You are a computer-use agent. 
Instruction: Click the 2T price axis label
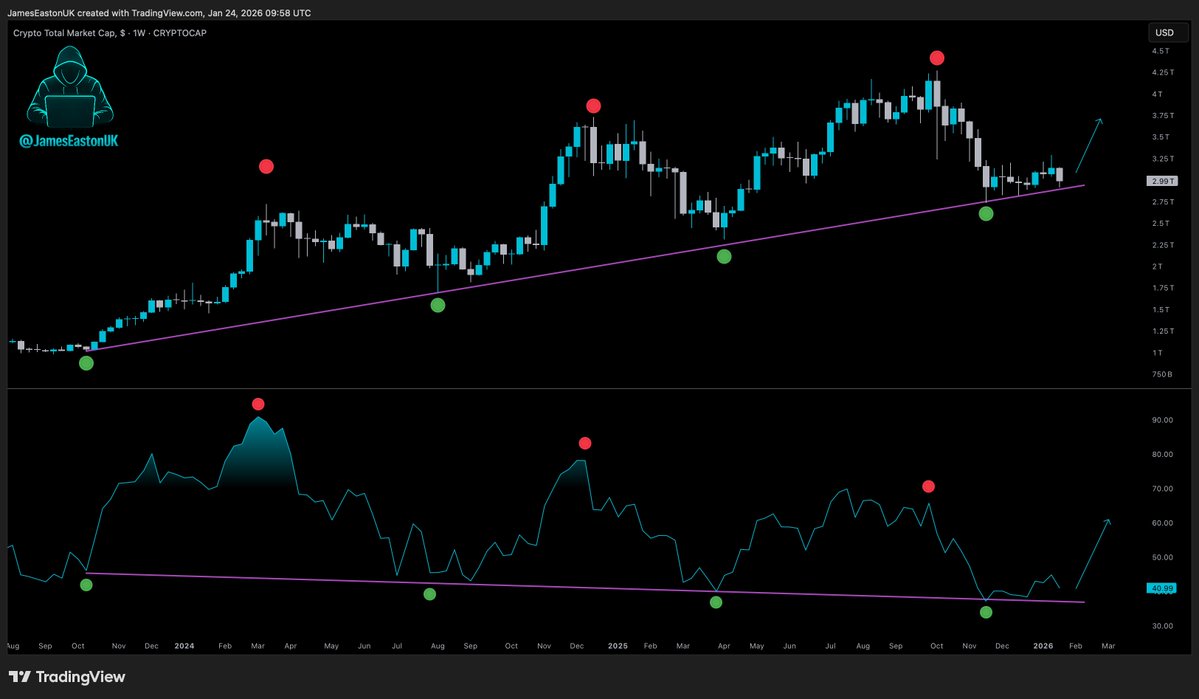1157,266
